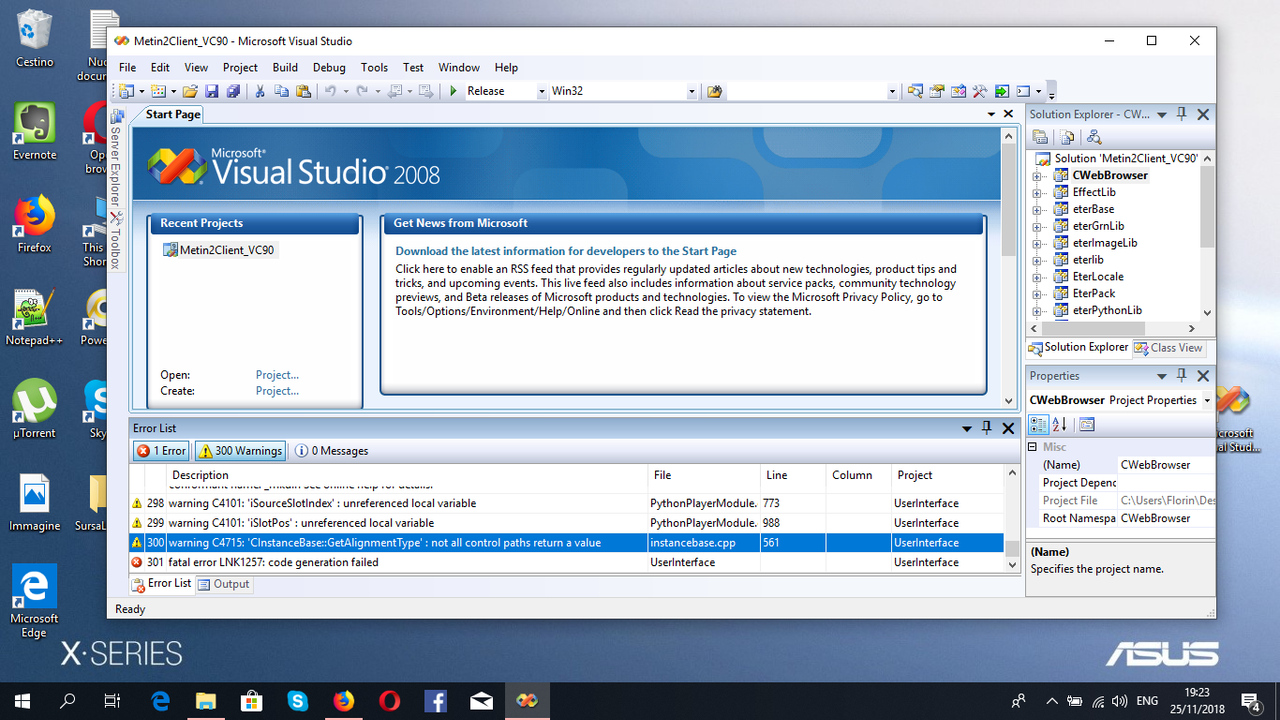Click the Save All toolbar icon
This screenshot has width=1280, height=720.
tap(233, 91)
